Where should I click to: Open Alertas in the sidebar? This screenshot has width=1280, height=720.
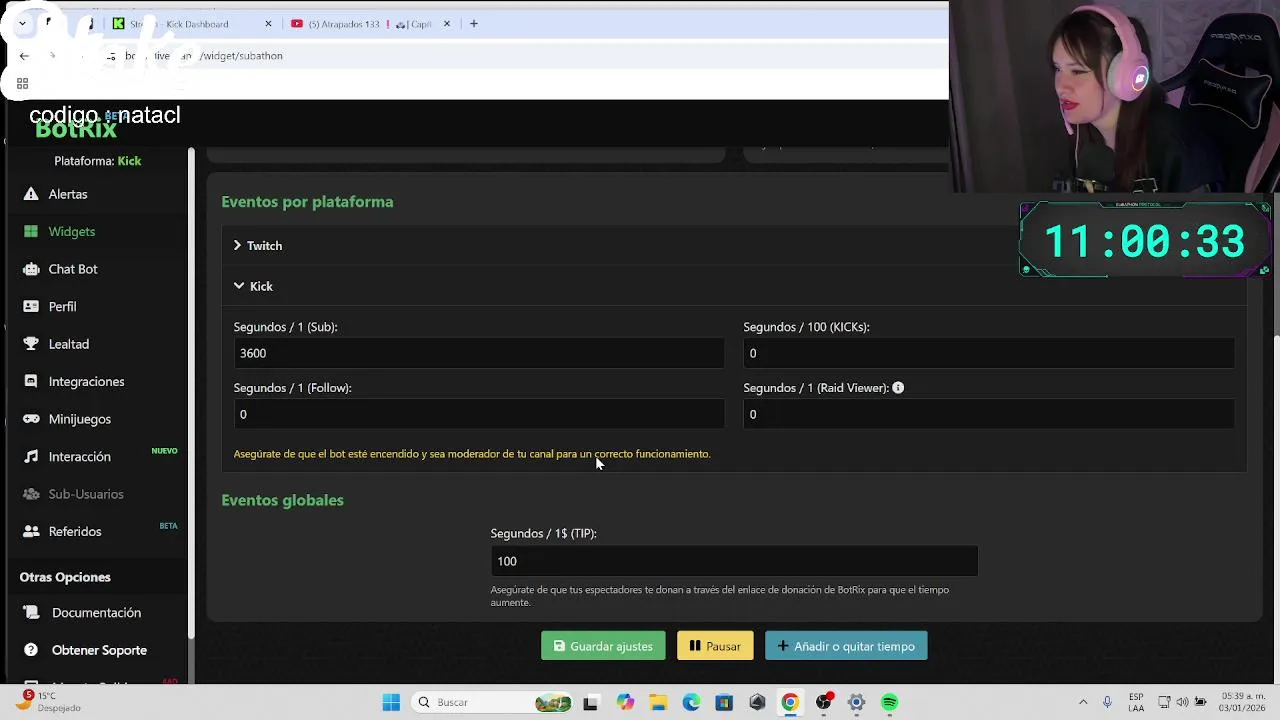click(x=68, y=195)
